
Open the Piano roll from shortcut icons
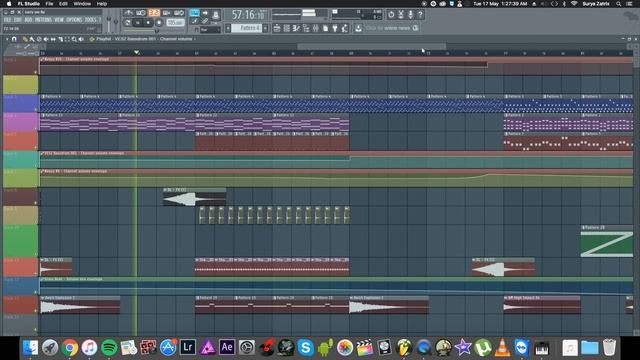[x=295, y=28]
